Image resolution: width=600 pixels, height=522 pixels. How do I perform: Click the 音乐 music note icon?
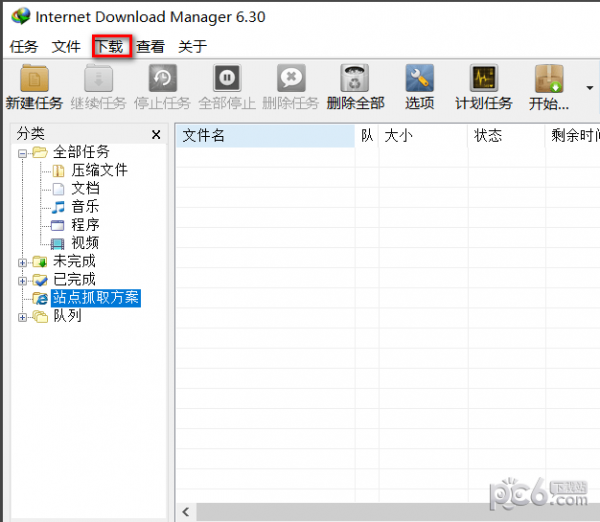tap(58, 207)
